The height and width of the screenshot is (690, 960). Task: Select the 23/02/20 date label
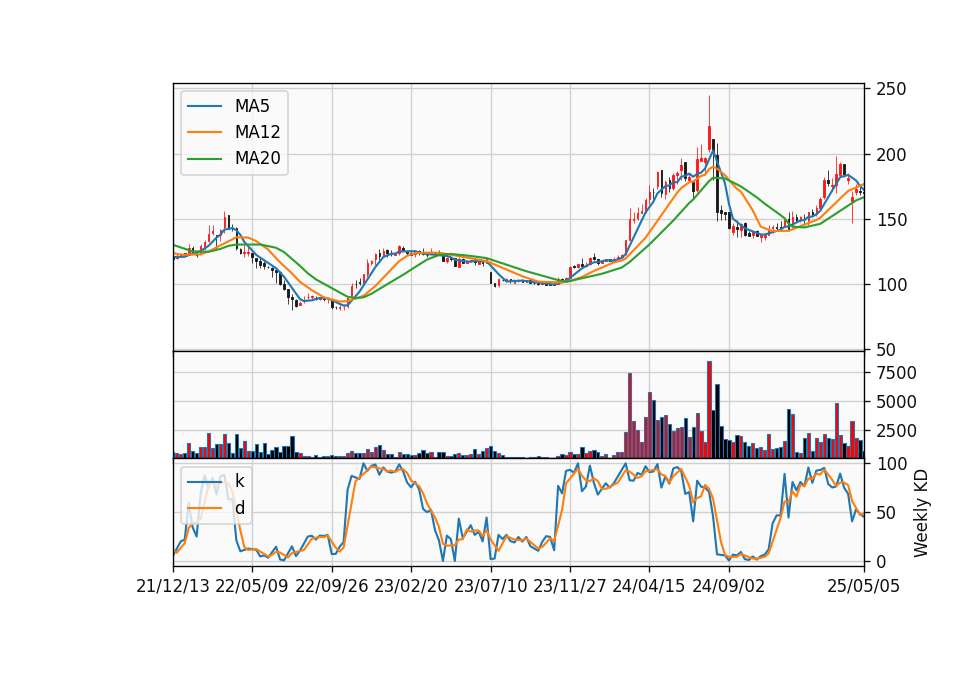click(x=411, y=587)
